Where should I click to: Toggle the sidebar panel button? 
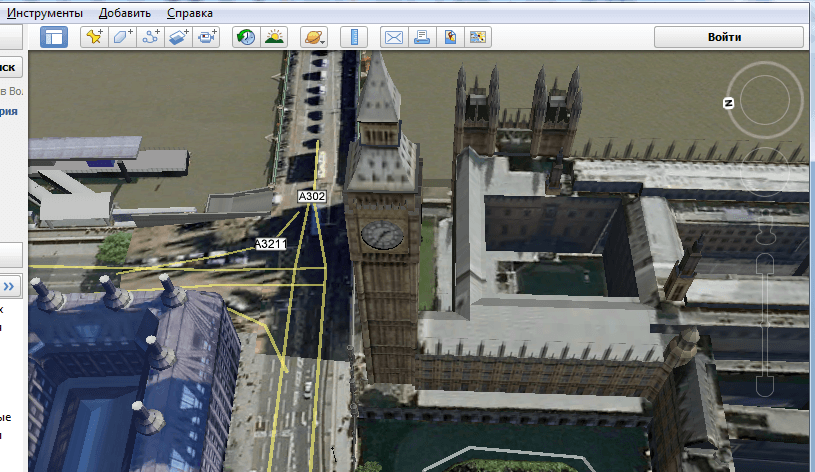[x=54, y=37]
